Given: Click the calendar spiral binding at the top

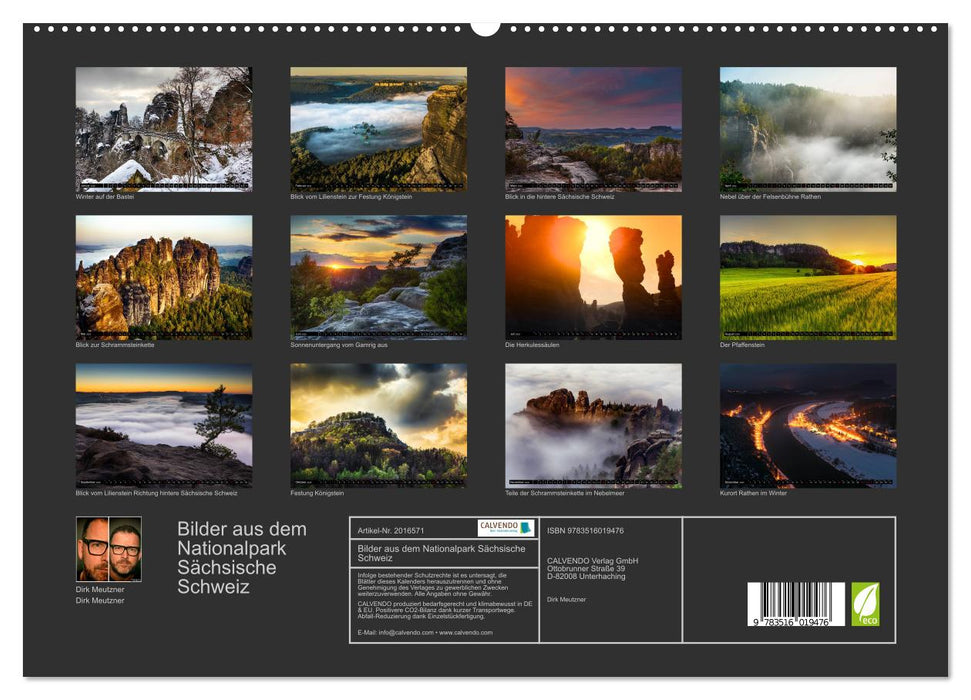Looking at the screenshot, I should click(486, 28).
